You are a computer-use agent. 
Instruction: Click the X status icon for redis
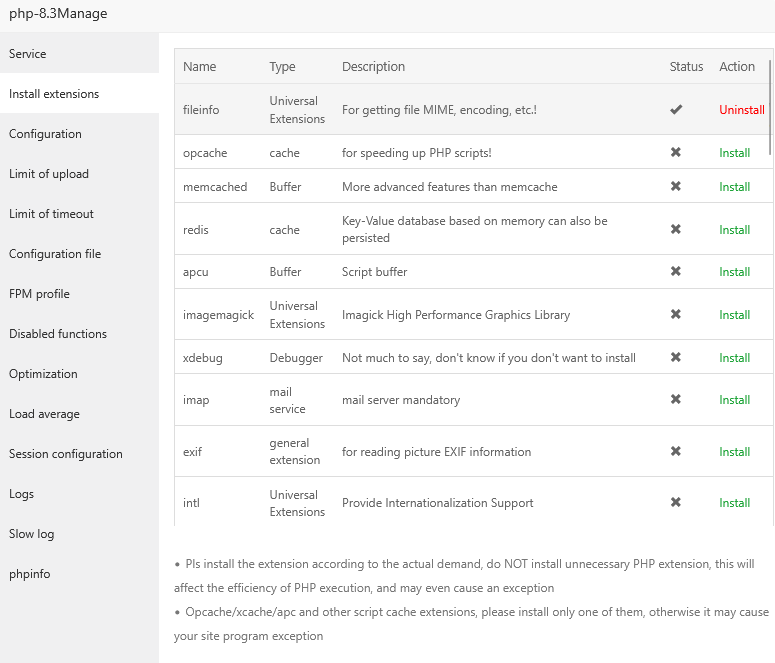tap(676, 230)
